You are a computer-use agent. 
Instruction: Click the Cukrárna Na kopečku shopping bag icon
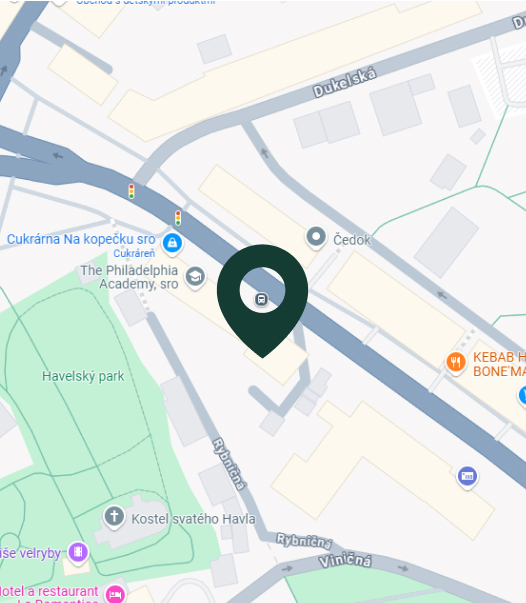pyautogui.click(x=172, y=244)
